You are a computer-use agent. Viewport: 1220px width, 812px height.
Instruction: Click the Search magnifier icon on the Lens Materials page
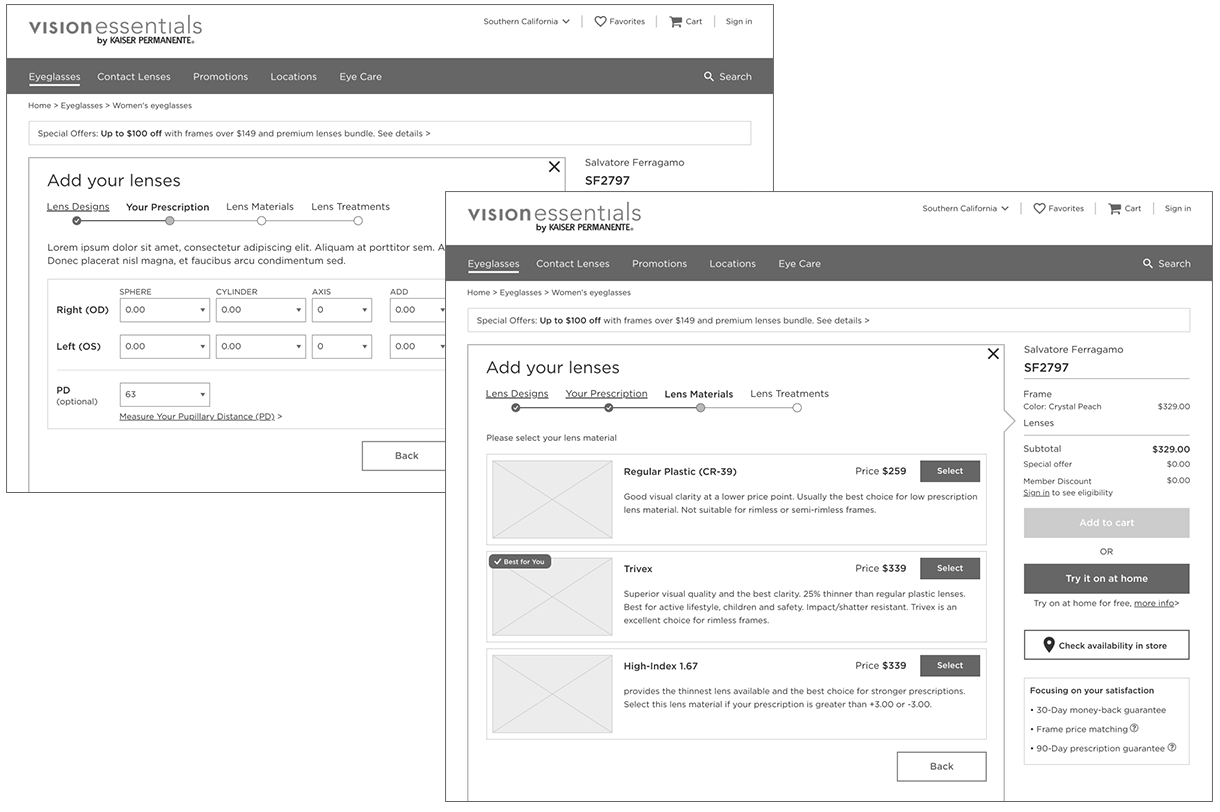point(1148,264)
